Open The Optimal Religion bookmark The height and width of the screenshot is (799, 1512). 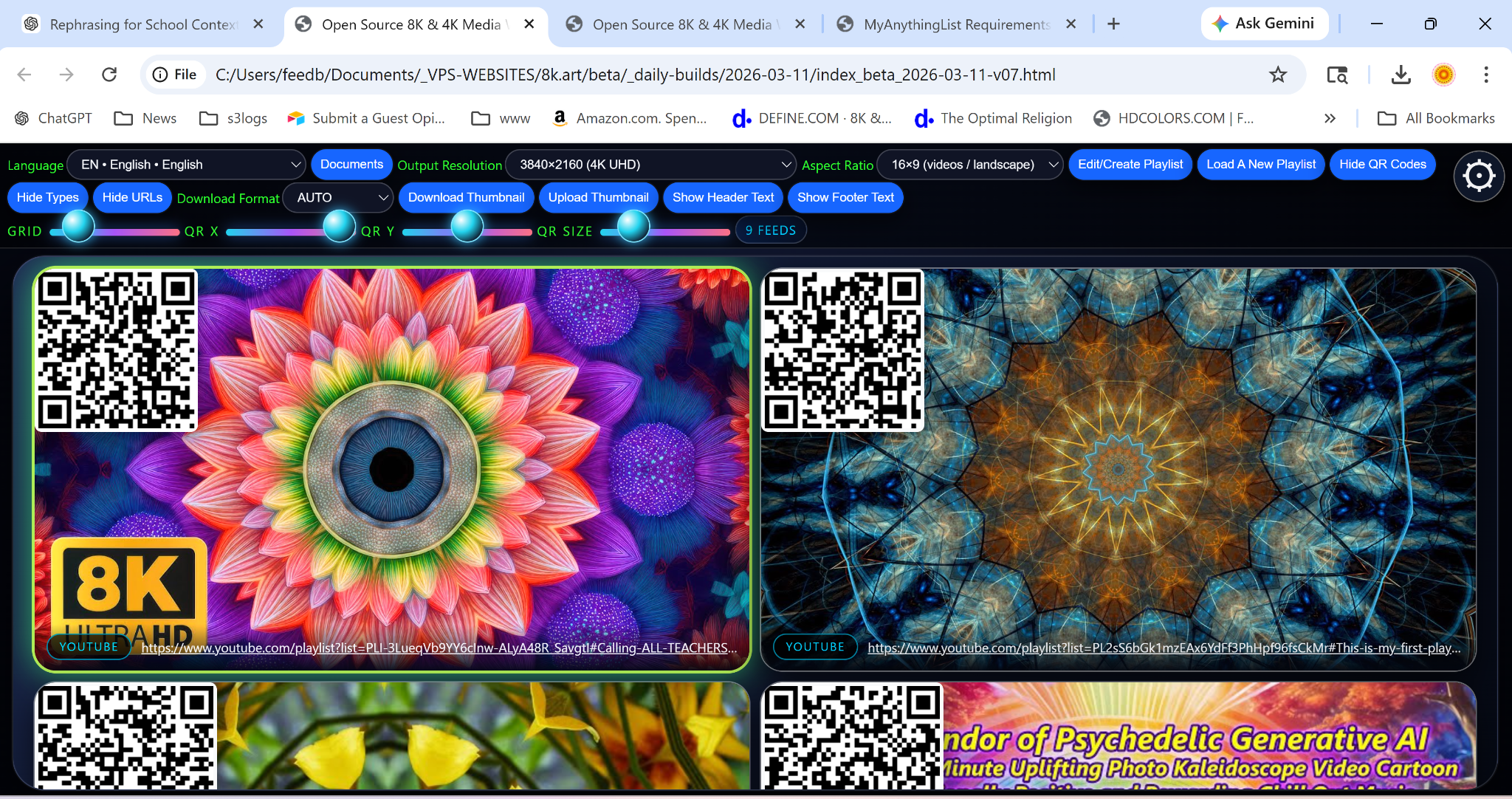[993, 118]
